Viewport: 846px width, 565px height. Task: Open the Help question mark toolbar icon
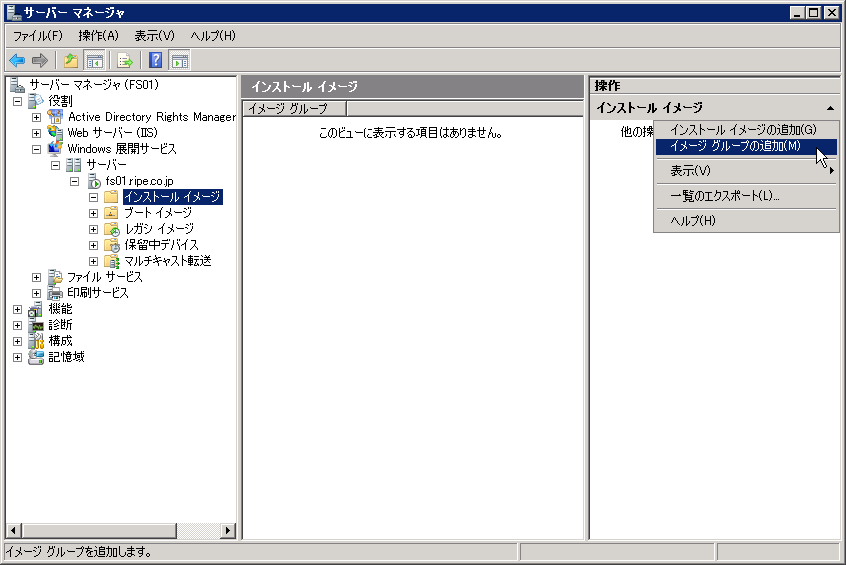click(155, 60)
